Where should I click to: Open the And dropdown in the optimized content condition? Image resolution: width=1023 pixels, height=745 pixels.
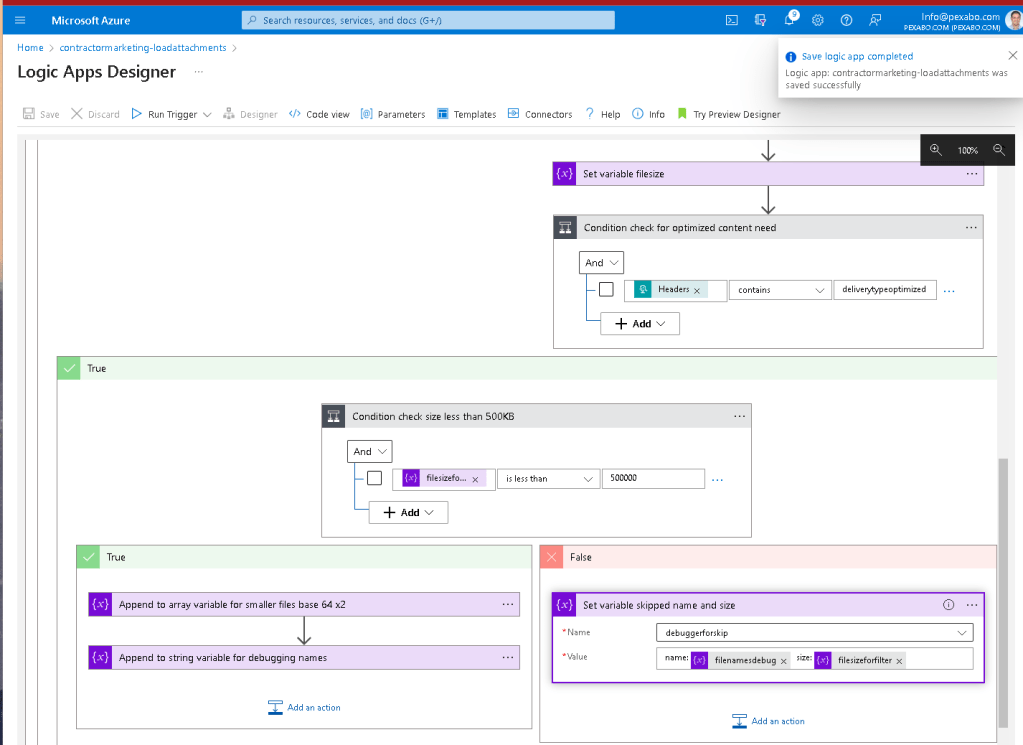(x=602, y=263)
